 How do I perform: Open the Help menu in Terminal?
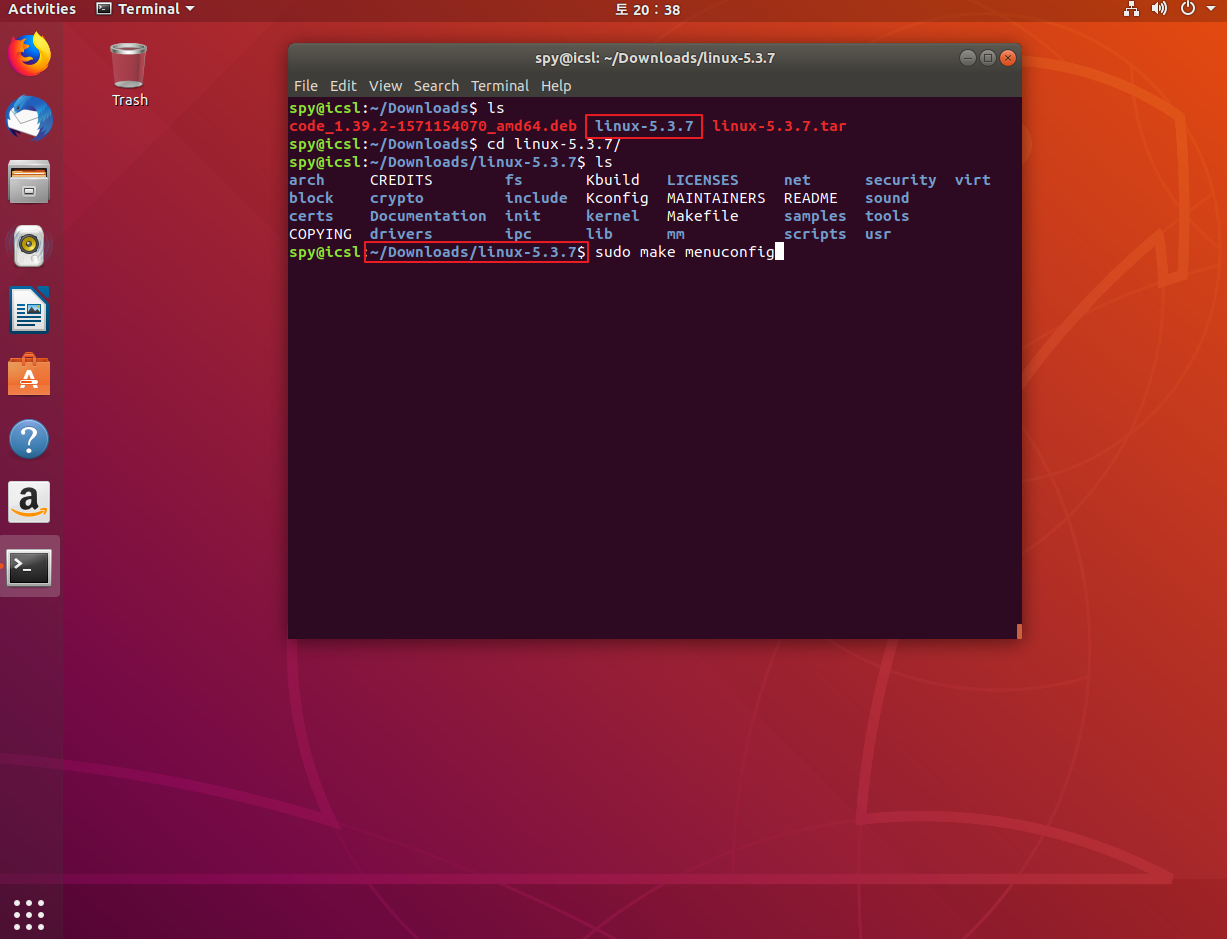tap(556, 86)
